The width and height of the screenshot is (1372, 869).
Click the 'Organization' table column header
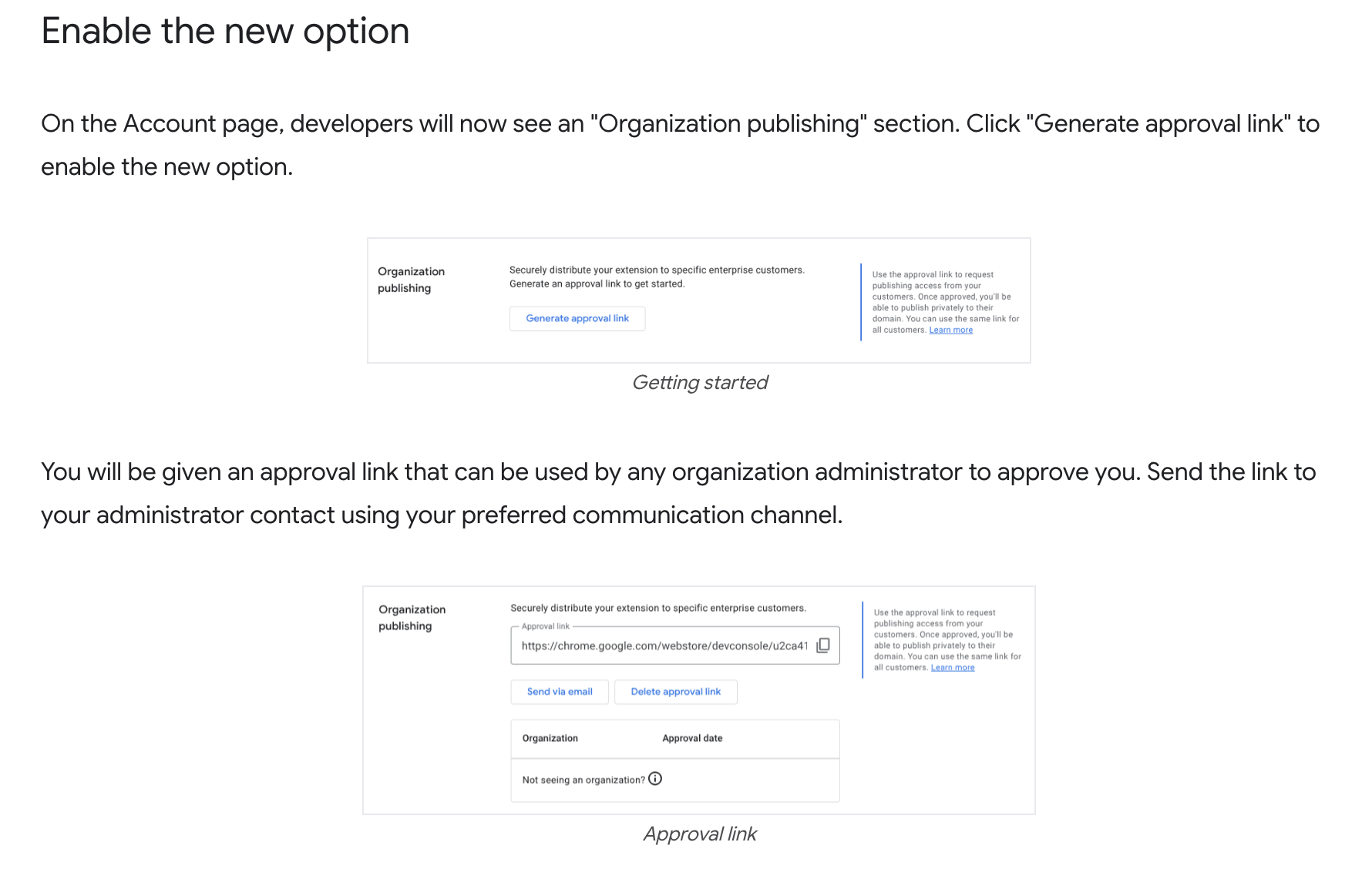pos(550,739)
